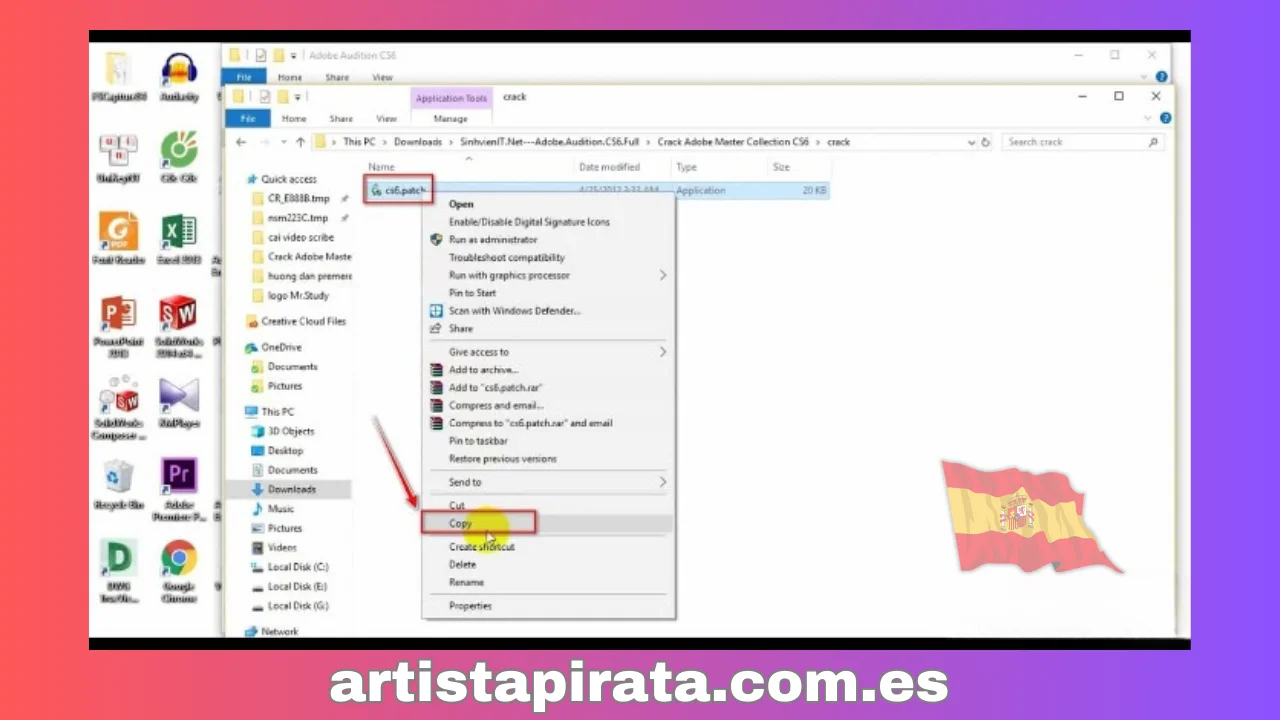Choose Delete from the context menu
The image size is (1280, 720).
pos(462,565)
